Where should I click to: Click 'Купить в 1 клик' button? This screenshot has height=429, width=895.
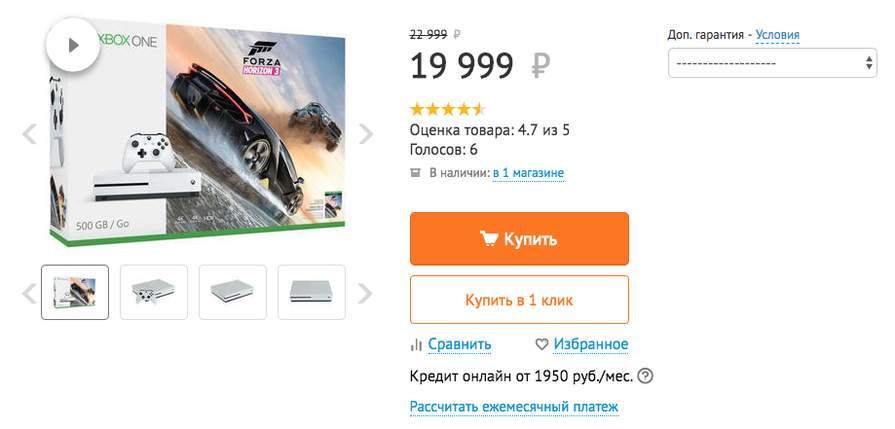tap(519, 300)
